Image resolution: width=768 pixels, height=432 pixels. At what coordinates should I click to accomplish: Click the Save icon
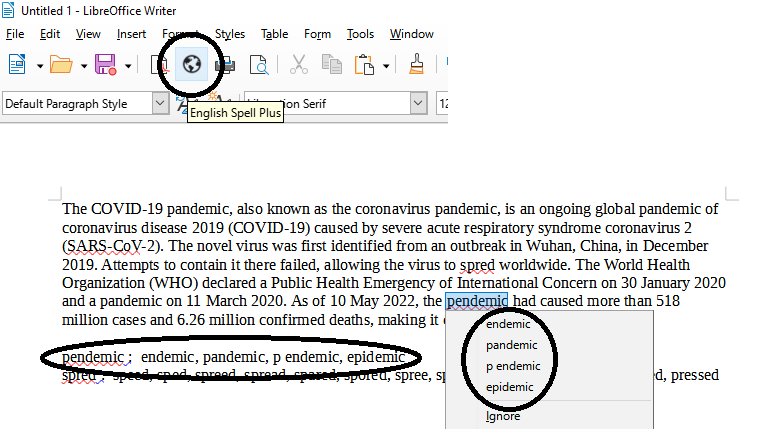point(105,64)
